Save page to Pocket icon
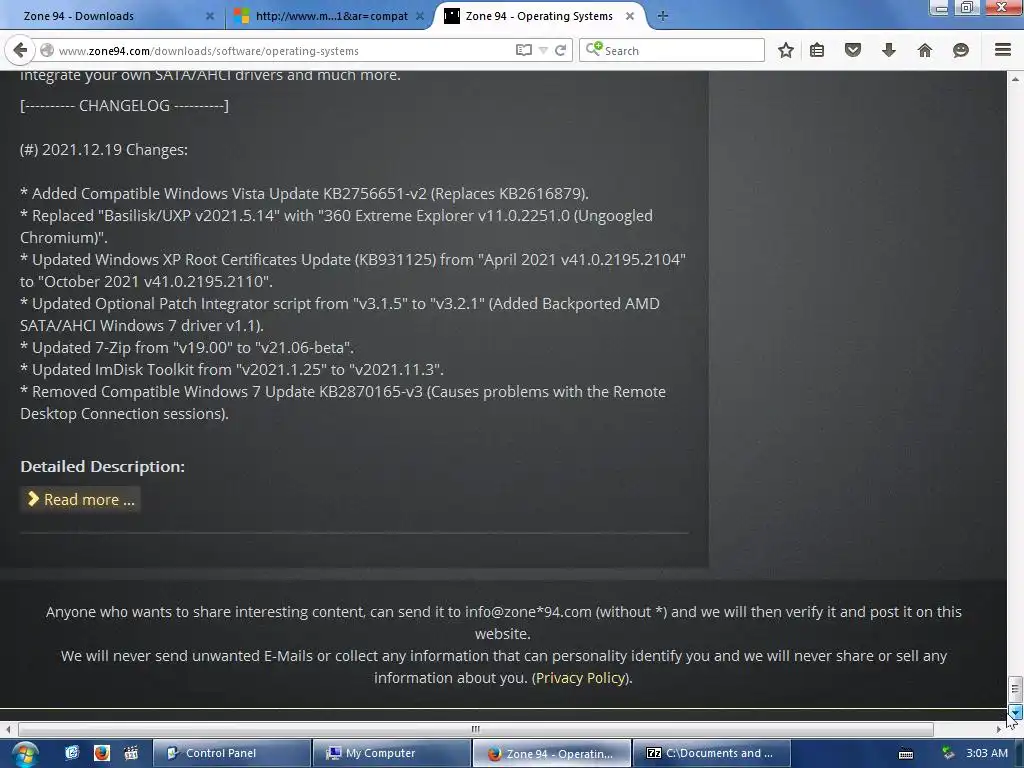 [853, 50]
